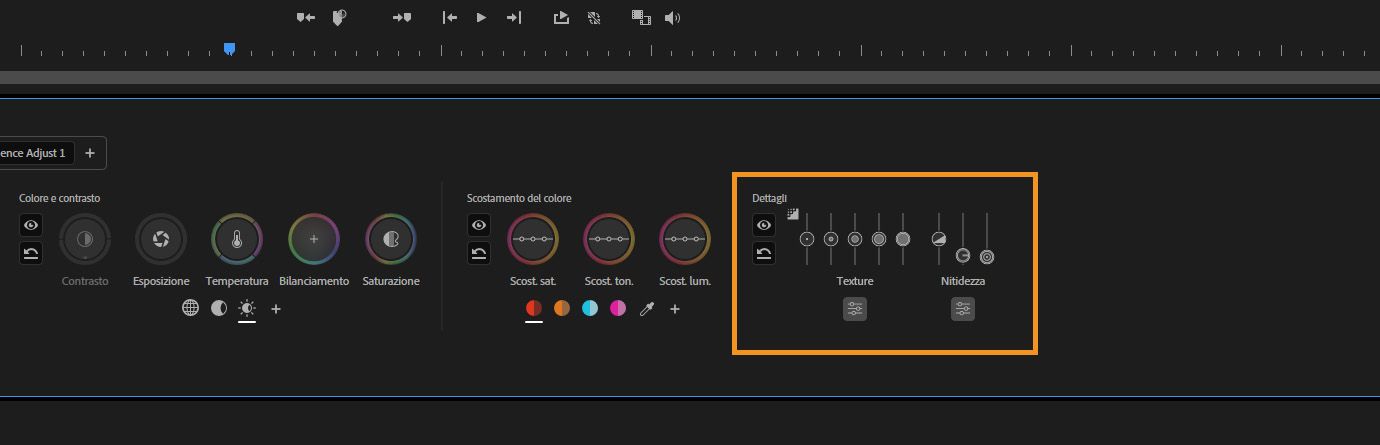The image size is (1380, 445).
Task: Click the export frame icon
Action: [x=562, y=18]
